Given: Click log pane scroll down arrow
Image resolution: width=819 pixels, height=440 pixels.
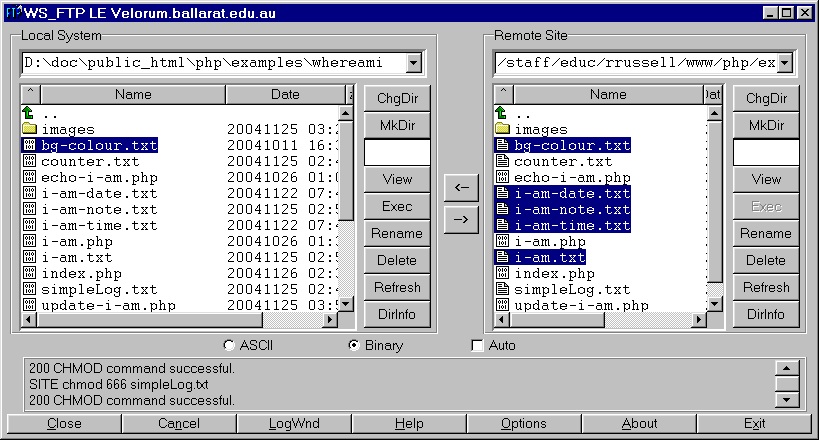Looking at the screenshot, I should pos(787,400).
